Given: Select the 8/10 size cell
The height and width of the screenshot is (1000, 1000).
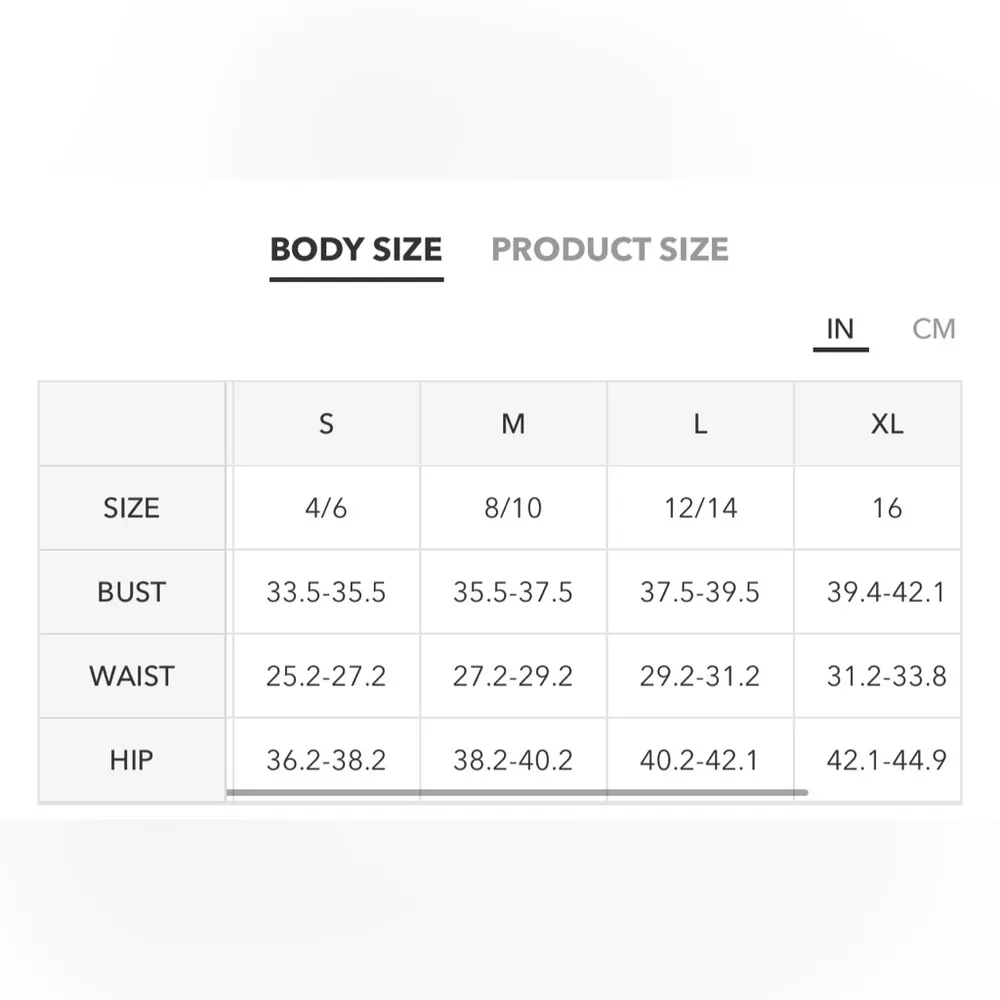Looking at the screenshot, I should (x=513, y=508).
